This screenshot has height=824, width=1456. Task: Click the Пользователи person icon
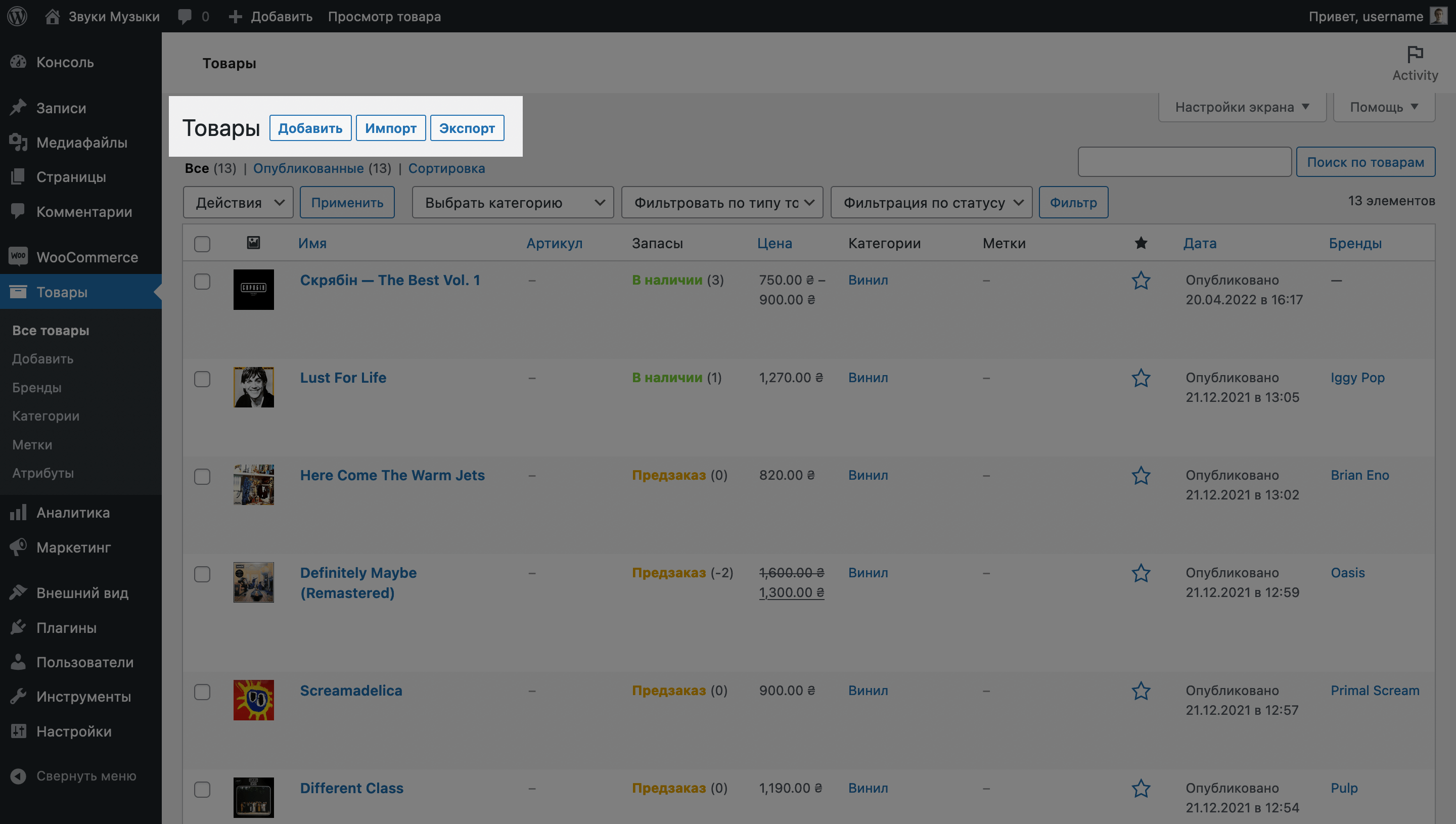point(18,662)
